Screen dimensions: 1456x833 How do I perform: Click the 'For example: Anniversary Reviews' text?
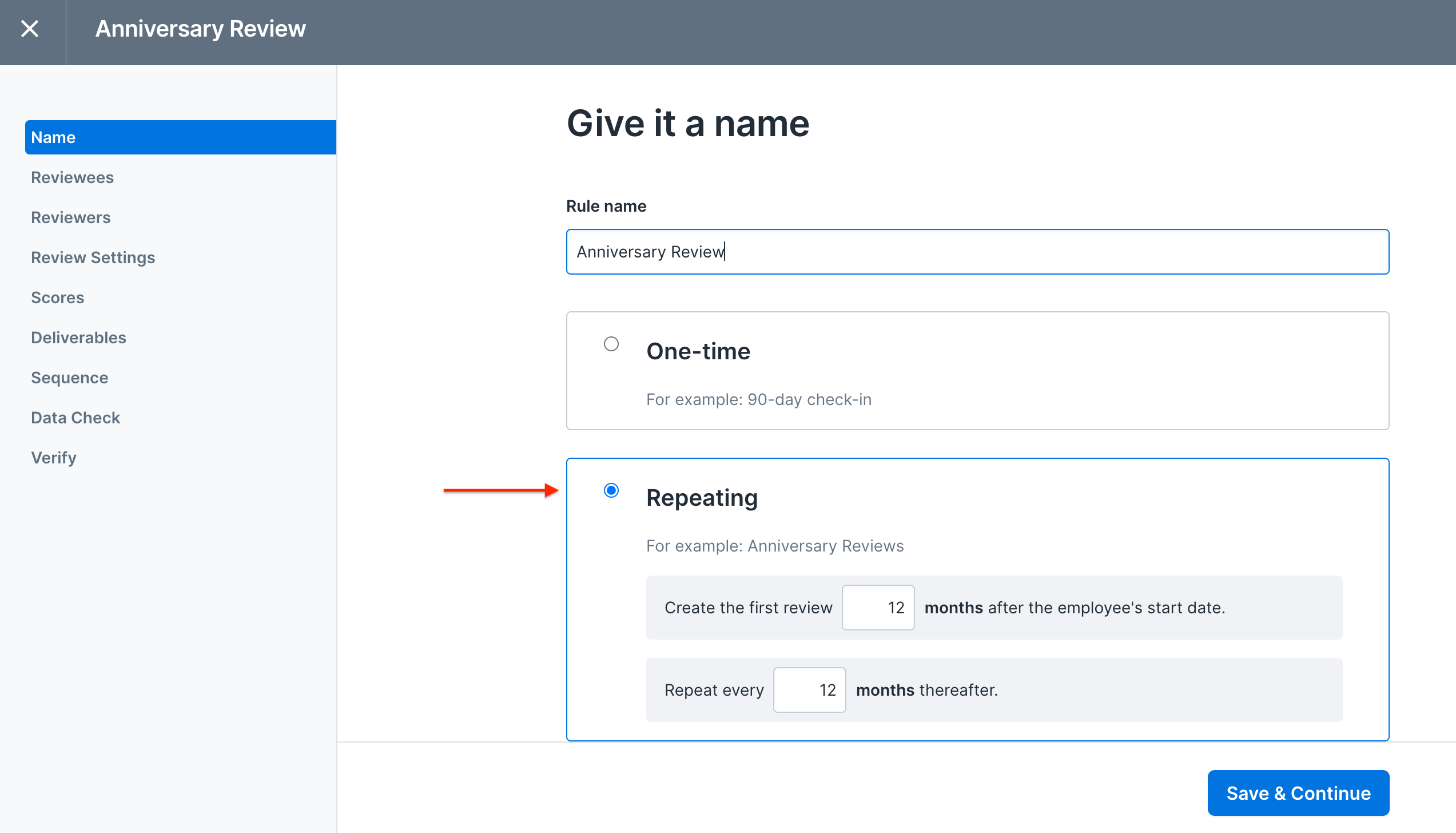click(775, 546)
